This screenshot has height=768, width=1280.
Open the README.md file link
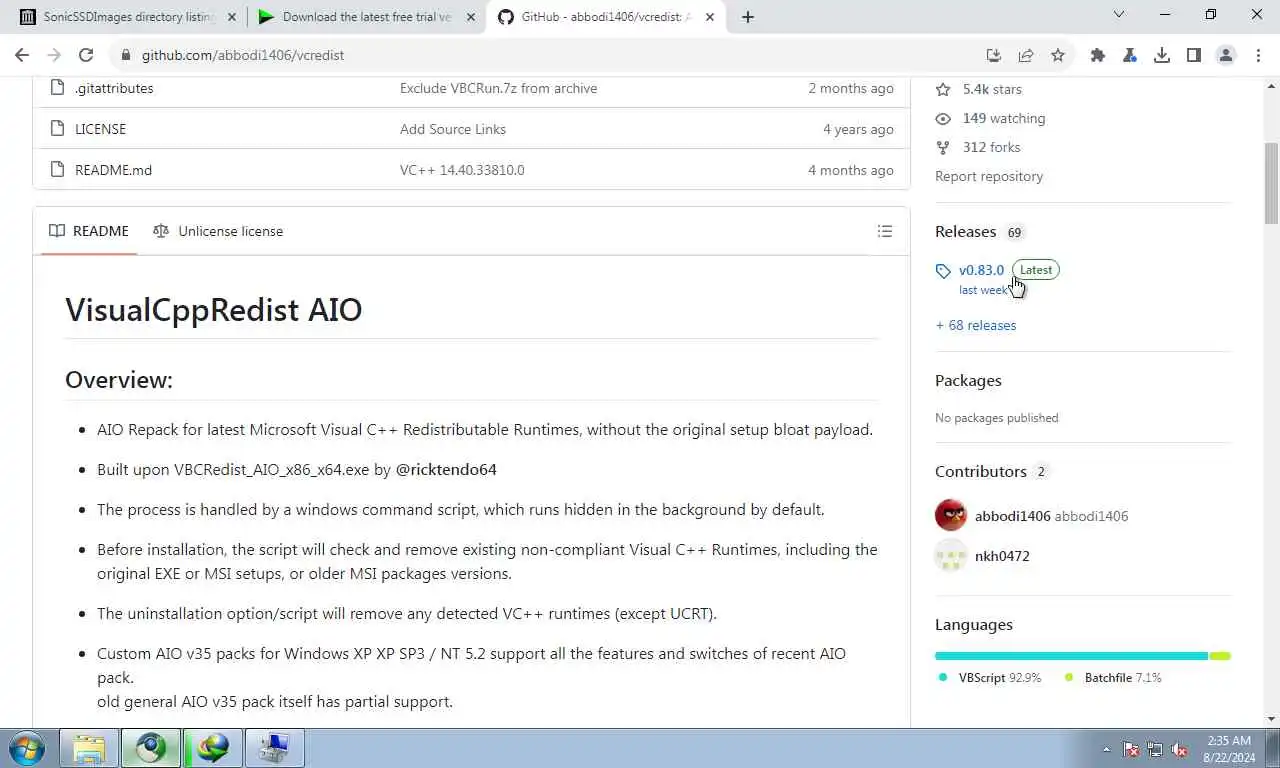pos(113,170)
